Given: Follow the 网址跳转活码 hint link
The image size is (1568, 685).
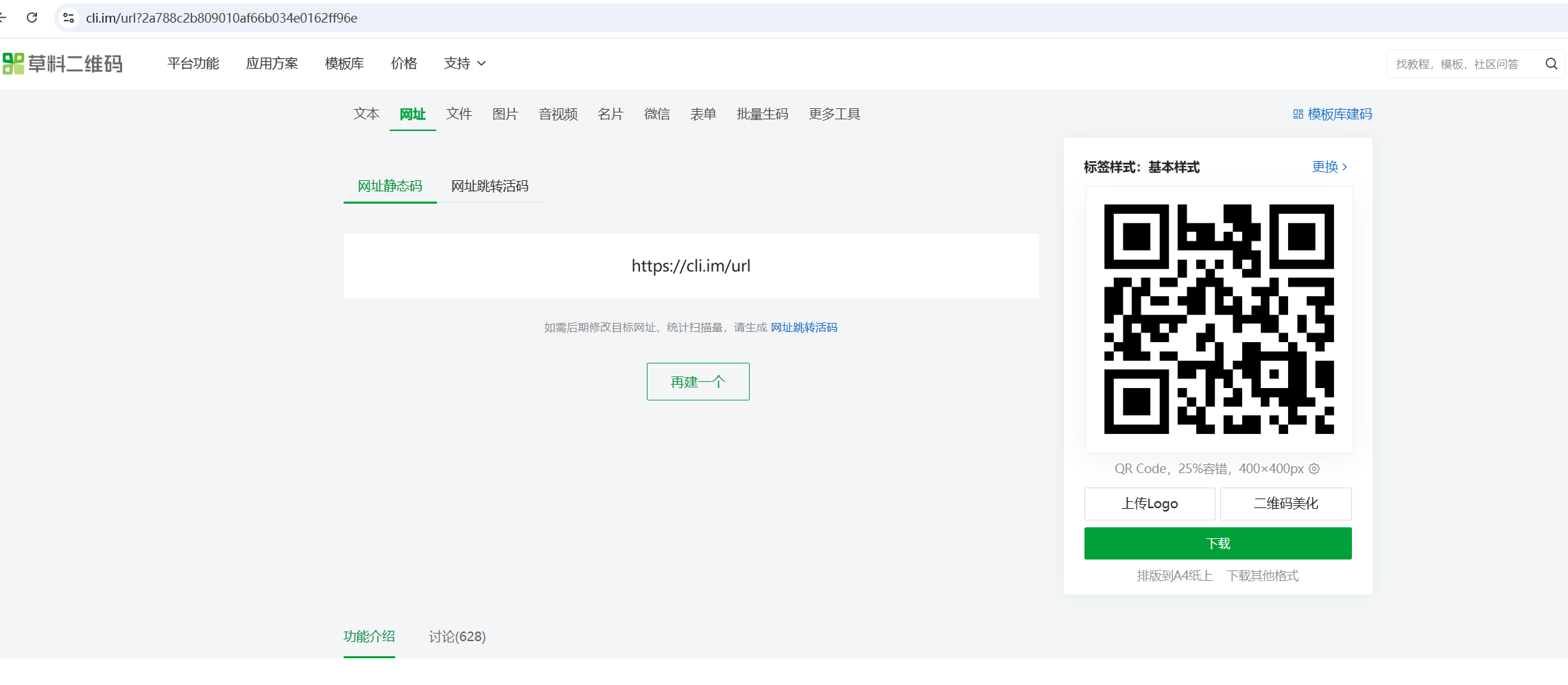Looking at the screenshot, I should click(x=804, y=328).
